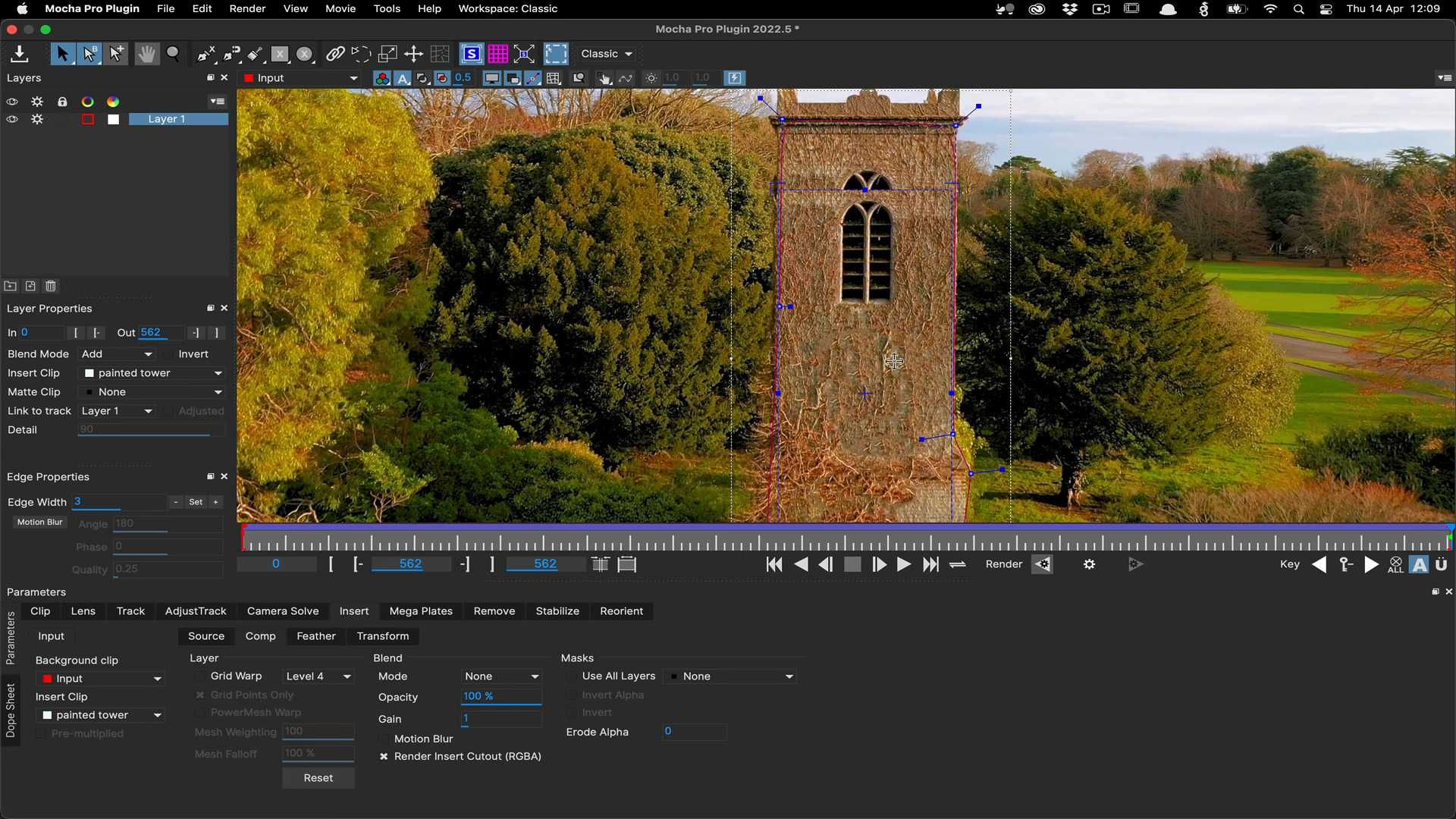Expand the Grid Warp level dropdown
The height and width of the screenshot is (819, 1456).
[x=318, y=676]
